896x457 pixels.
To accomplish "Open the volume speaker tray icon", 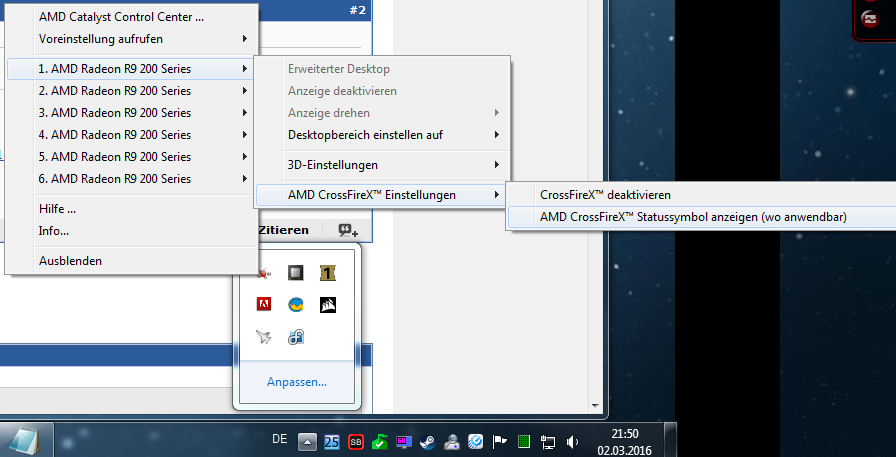I will (x=571, y=442).
